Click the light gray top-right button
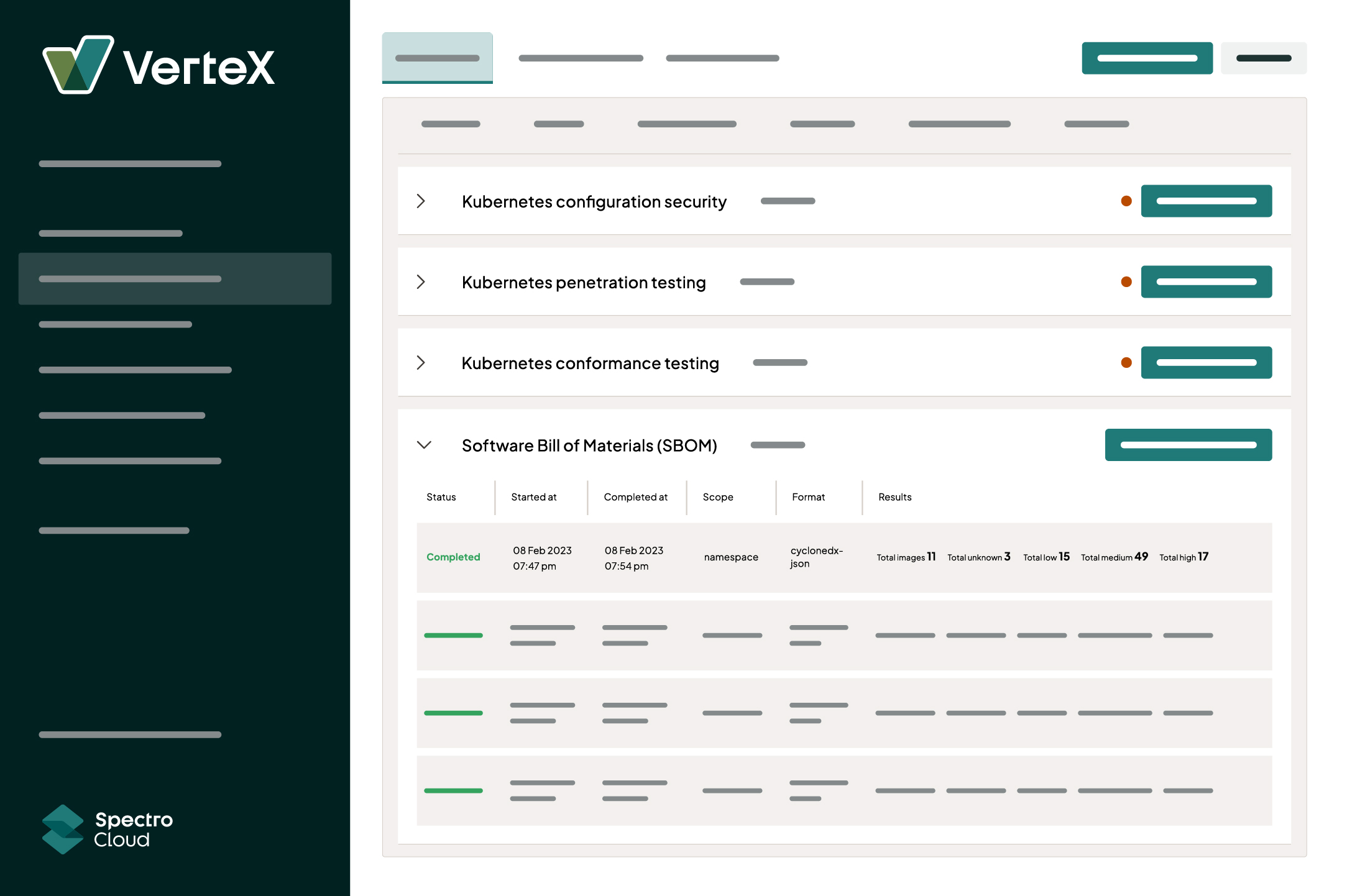The width and height of the screenshot is (1347, 896). click(1263, 58)
